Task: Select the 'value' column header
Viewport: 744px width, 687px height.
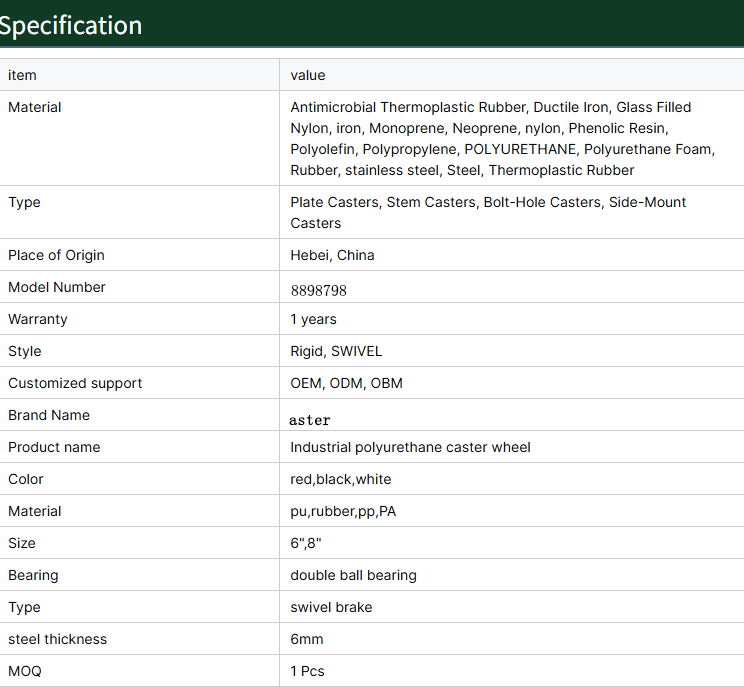Action: pyautogui.click(x=307, y=75)
